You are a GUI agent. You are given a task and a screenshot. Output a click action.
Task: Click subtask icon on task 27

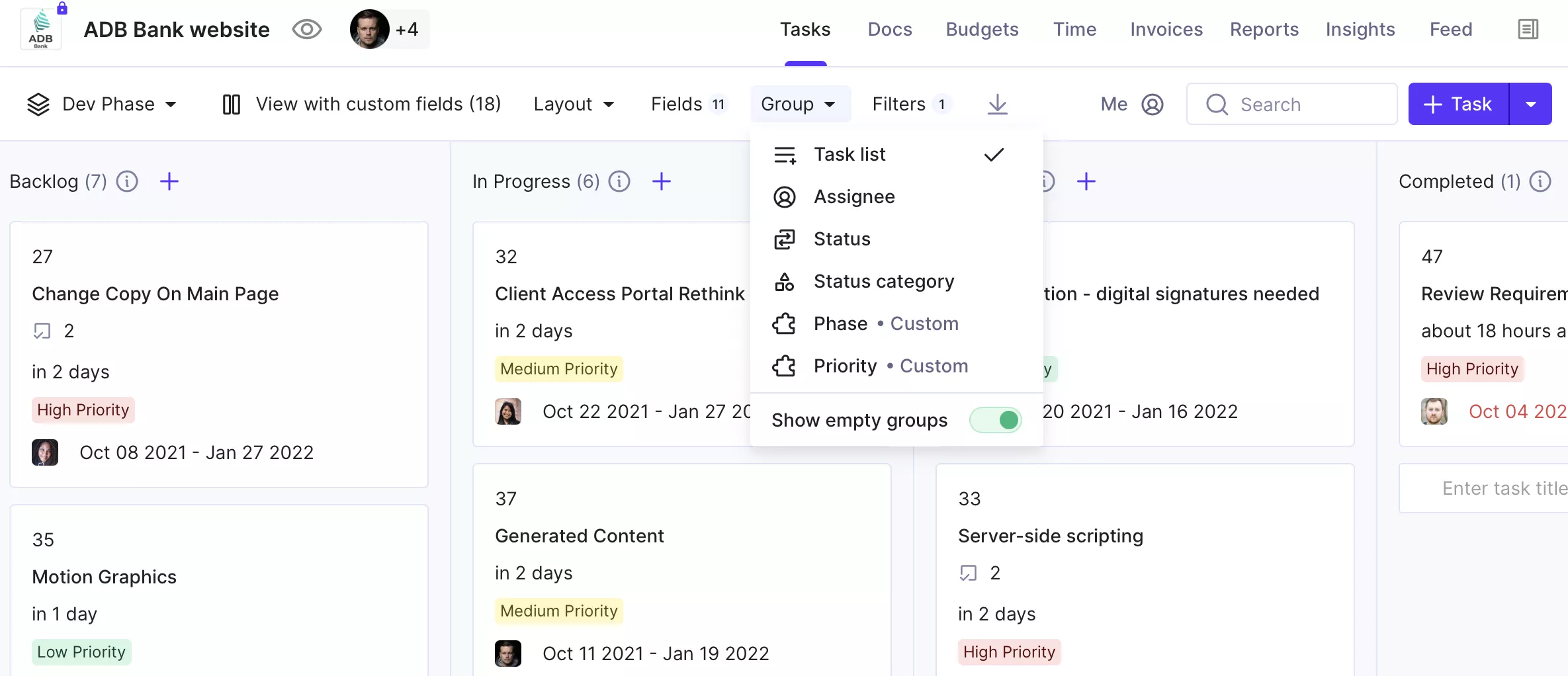click(42, 331)
